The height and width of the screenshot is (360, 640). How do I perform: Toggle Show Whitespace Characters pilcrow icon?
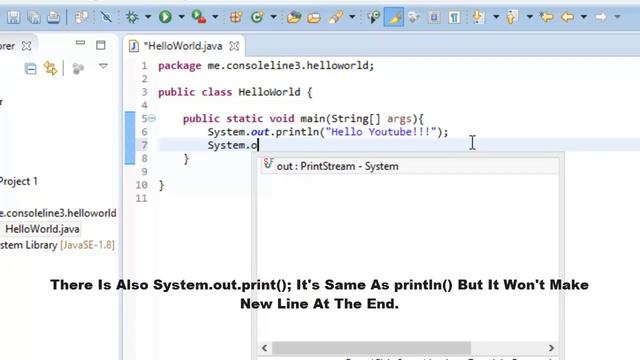click(454, 17)
